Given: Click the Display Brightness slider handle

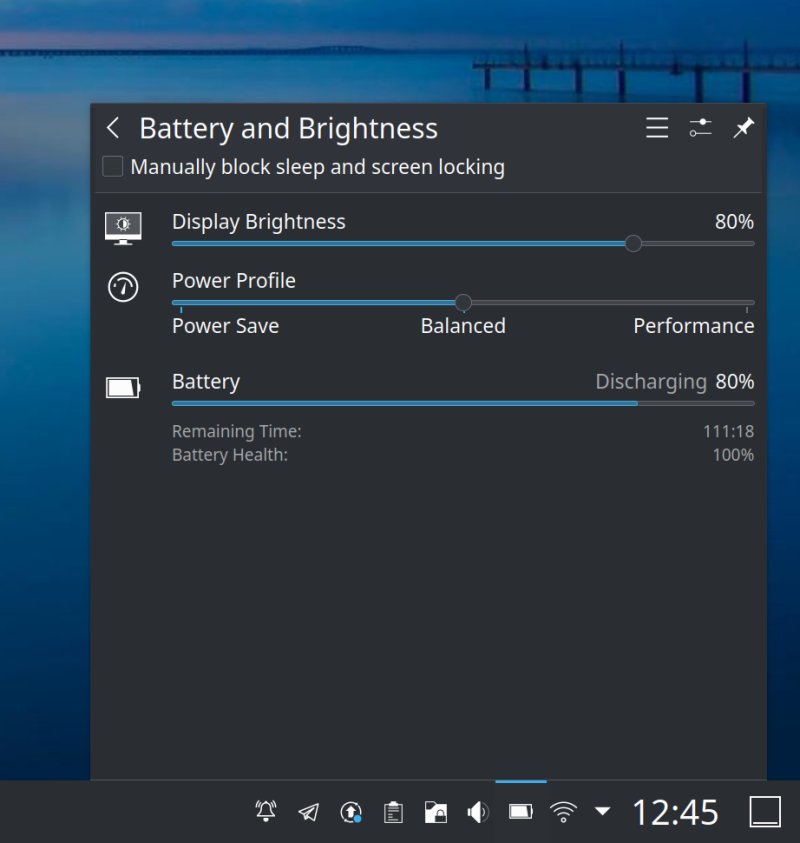Looking at the screenshot, I should pyautogui.click(x=633, y=243).
